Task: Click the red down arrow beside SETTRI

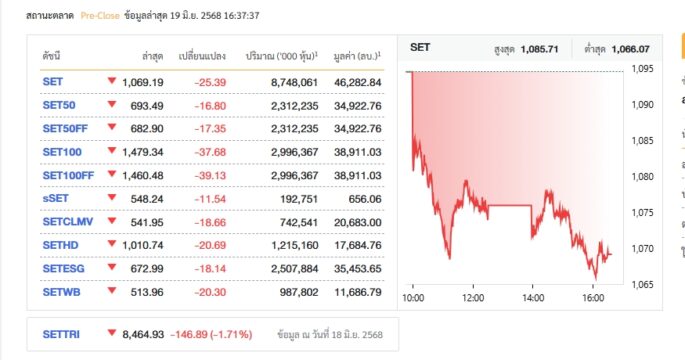Action: [x=112, y=332]
